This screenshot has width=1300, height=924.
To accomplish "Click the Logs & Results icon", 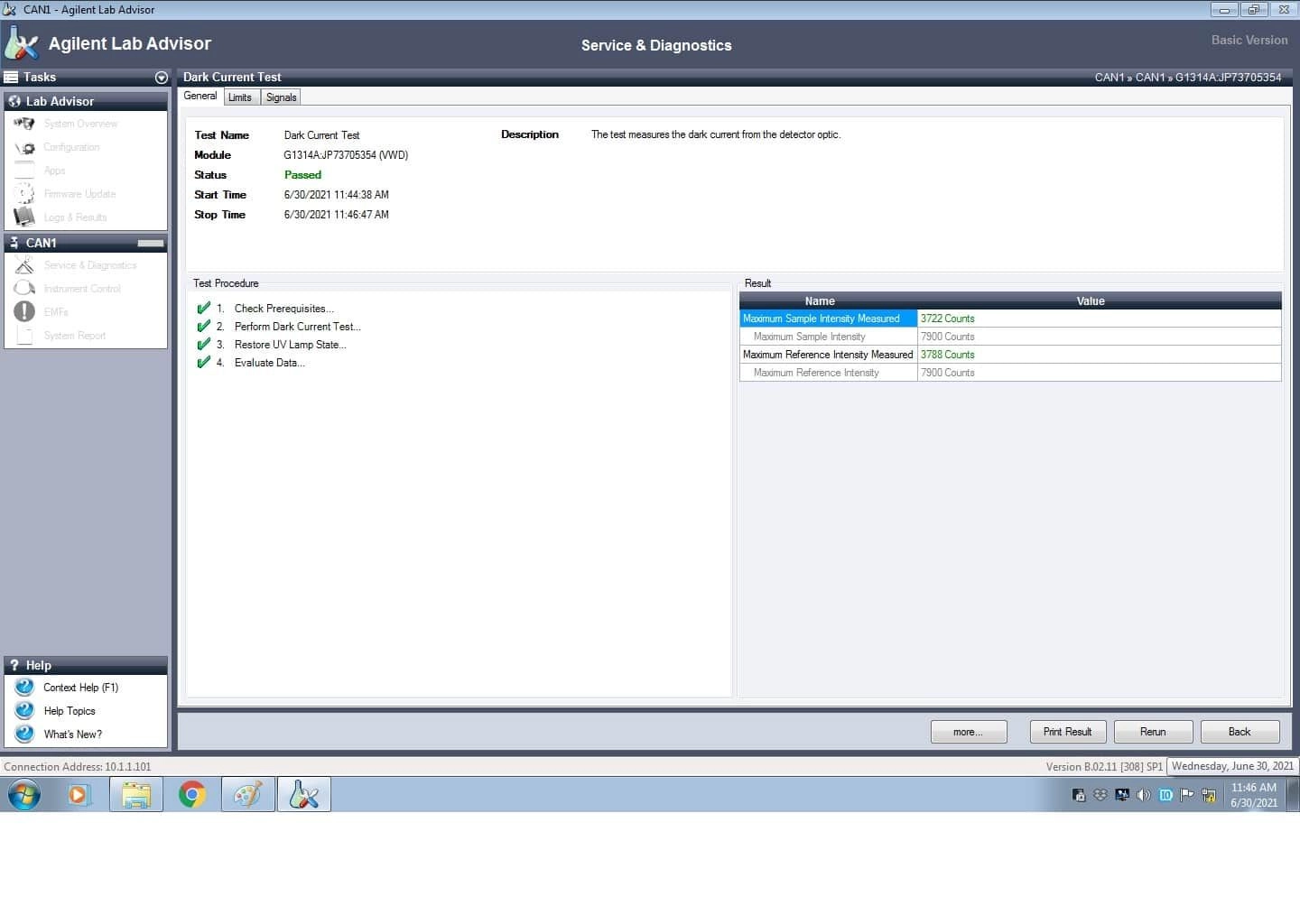I will 24,217.
